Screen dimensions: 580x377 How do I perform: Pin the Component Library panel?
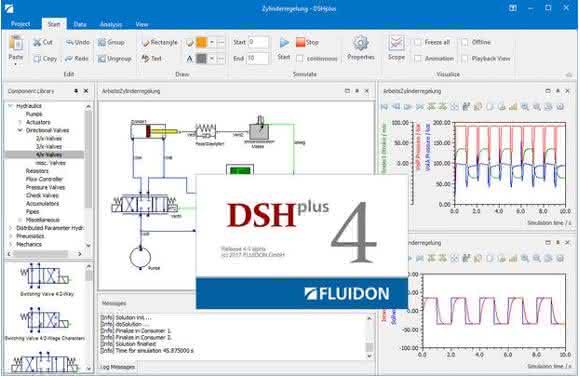[x=76, y=91]
